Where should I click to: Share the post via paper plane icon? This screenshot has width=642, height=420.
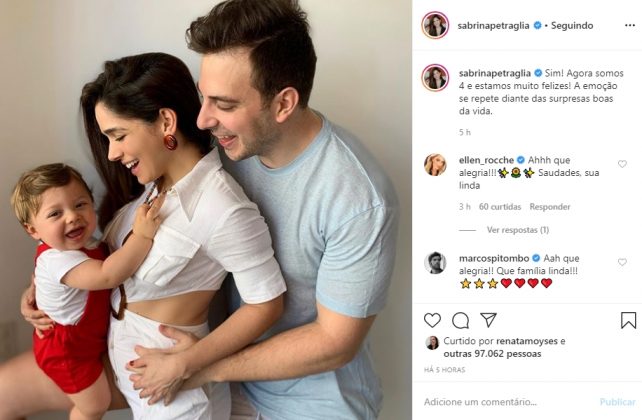[488, 320]
